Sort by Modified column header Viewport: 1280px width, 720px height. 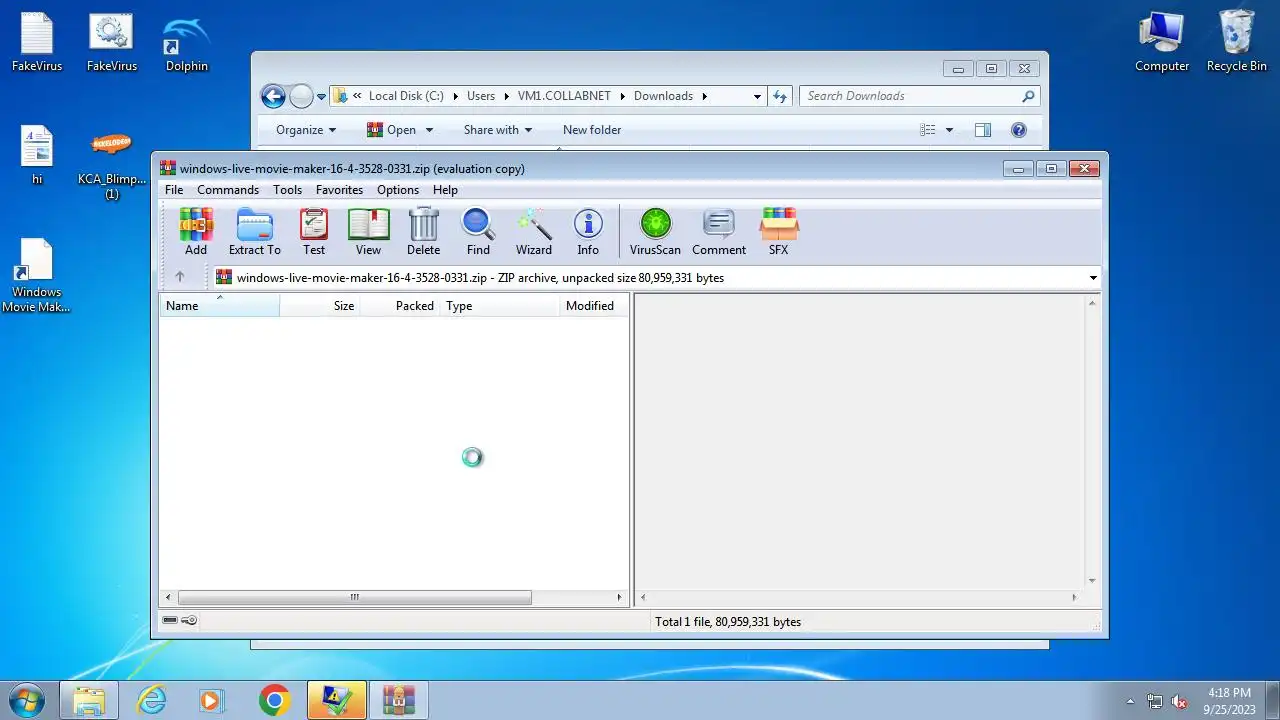click(x=594, y=306)
